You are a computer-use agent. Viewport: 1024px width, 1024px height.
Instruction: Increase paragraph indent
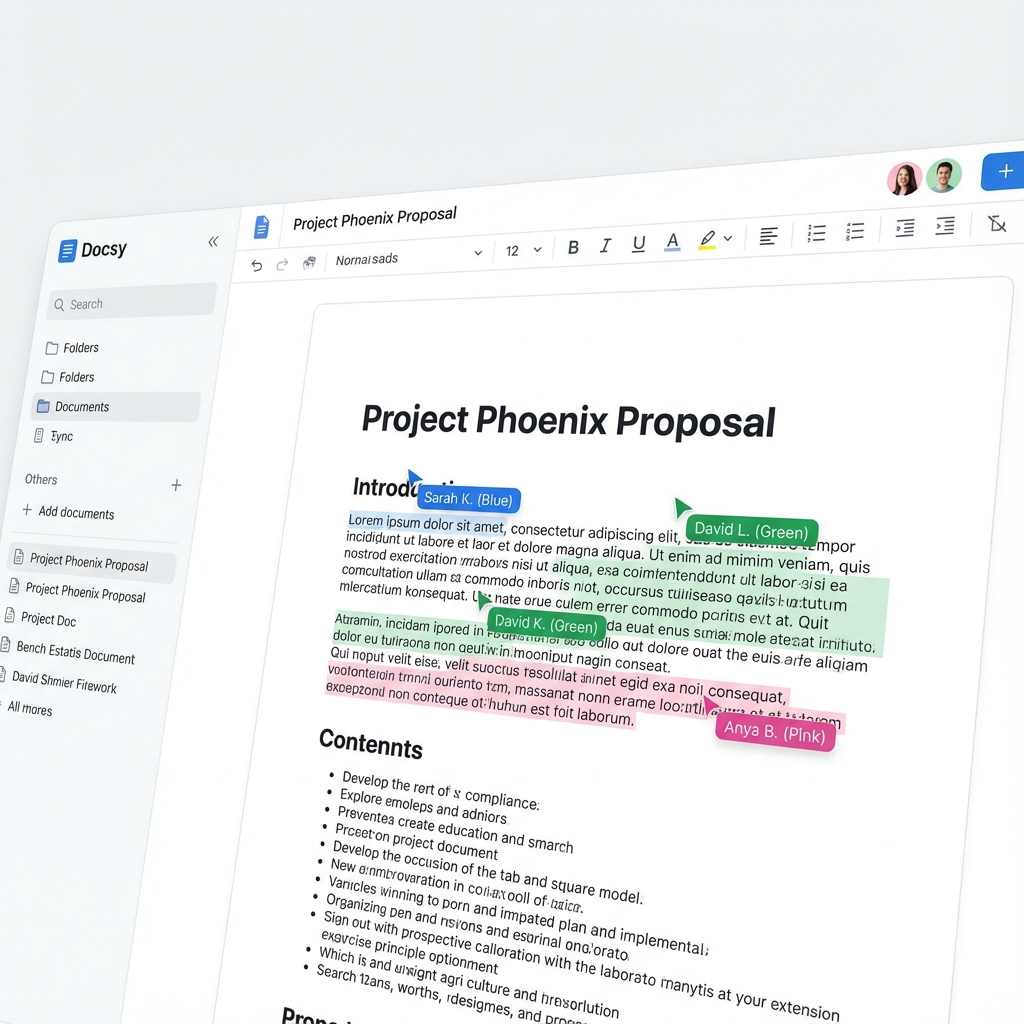click(x=945, y=226)
